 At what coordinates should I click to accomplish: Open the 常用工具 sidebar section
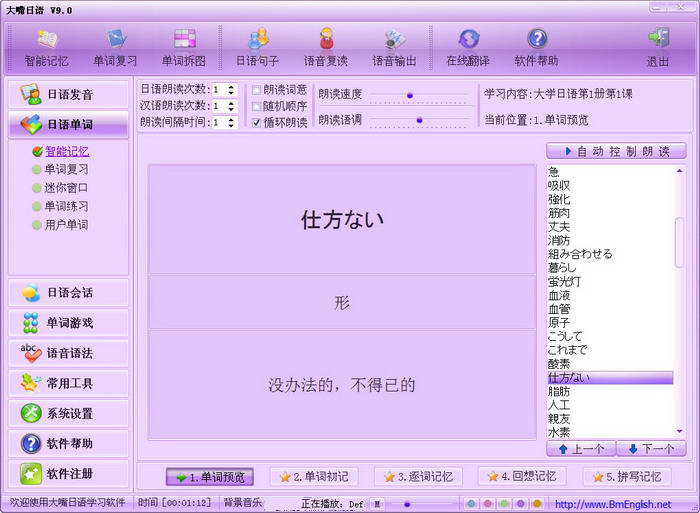pyautogui.click(x=68, y=383)
